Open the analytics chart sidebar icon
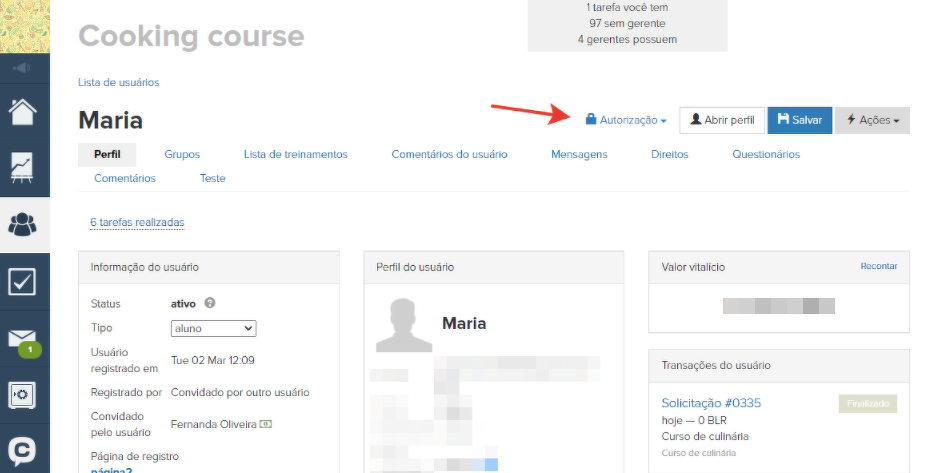937x473 pixels. 24,167
